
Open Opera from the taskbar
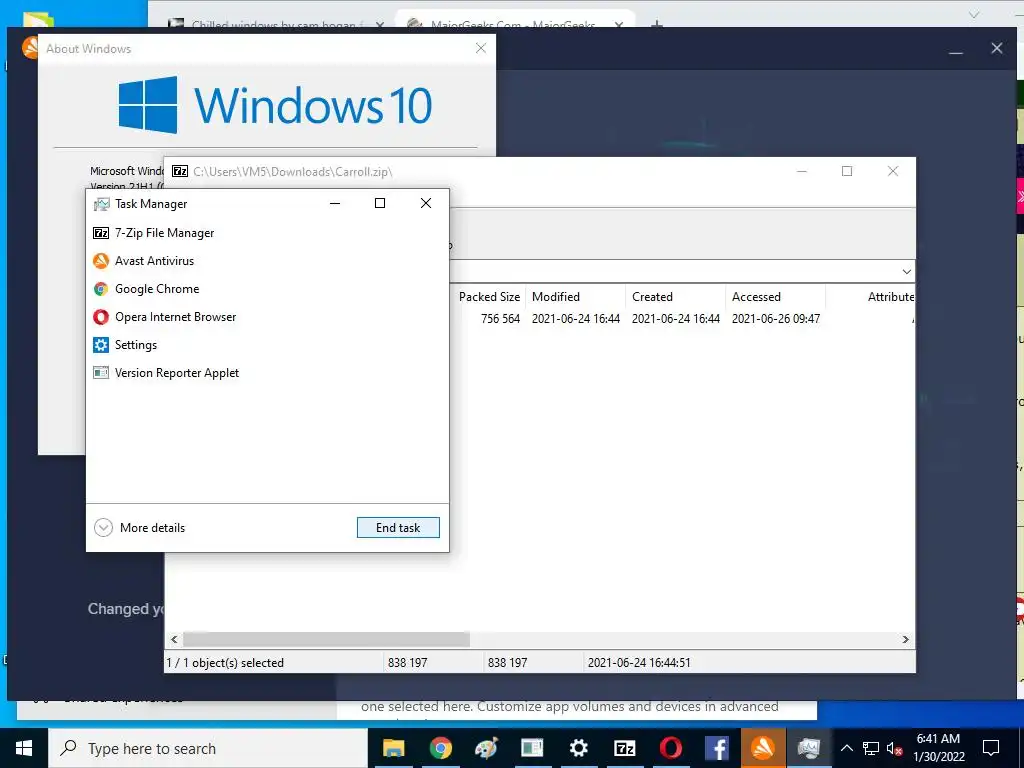671,748
